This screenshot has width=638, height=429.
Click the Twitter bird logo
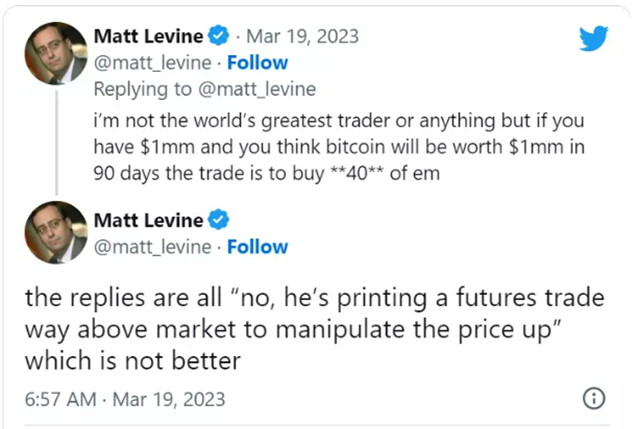pos(594,39)
